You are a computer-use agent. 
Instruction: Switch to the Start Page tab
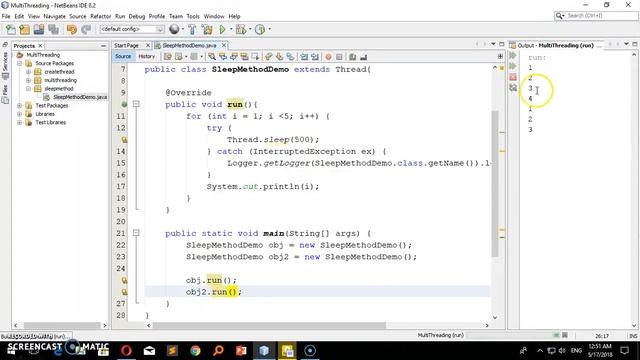tap(127, 45)
